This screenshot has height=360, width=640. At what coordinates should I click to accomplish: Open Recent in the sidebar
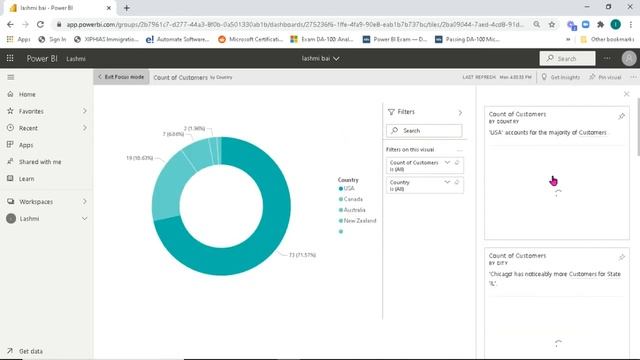(x=28, y=128)
